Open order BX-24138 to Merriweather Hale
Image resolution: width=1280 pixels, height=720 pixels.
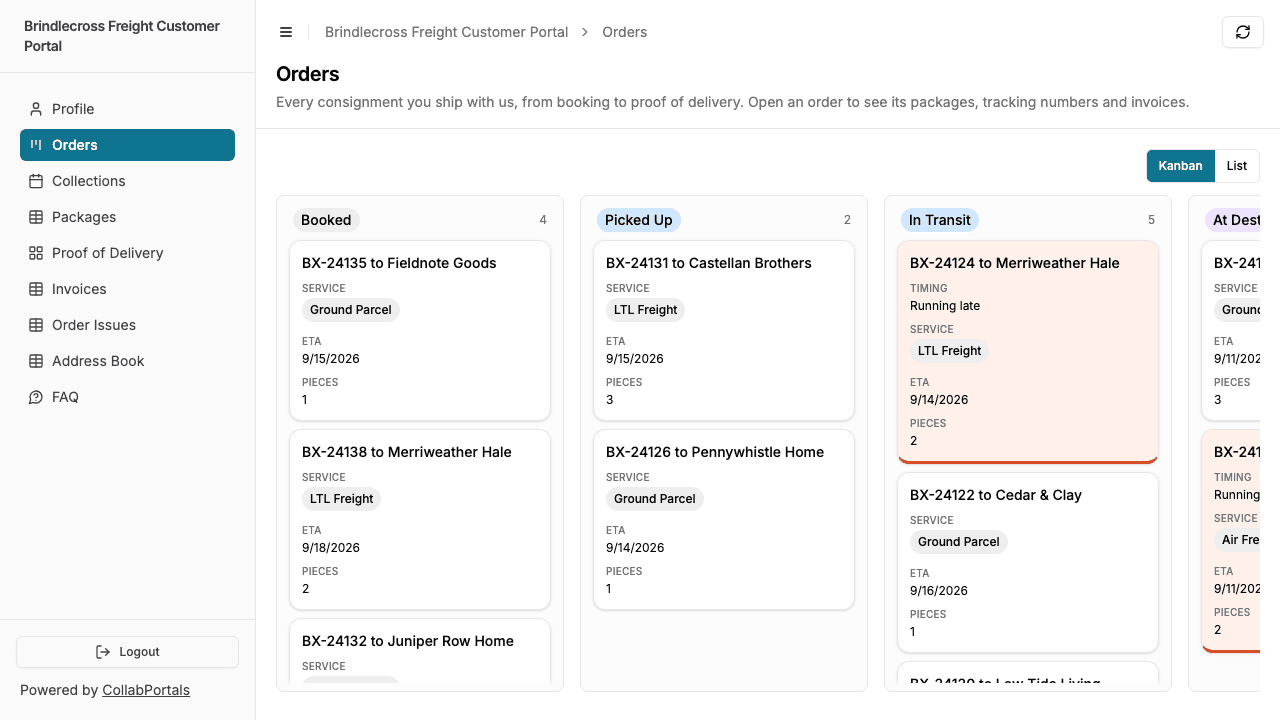coord(420,520)
